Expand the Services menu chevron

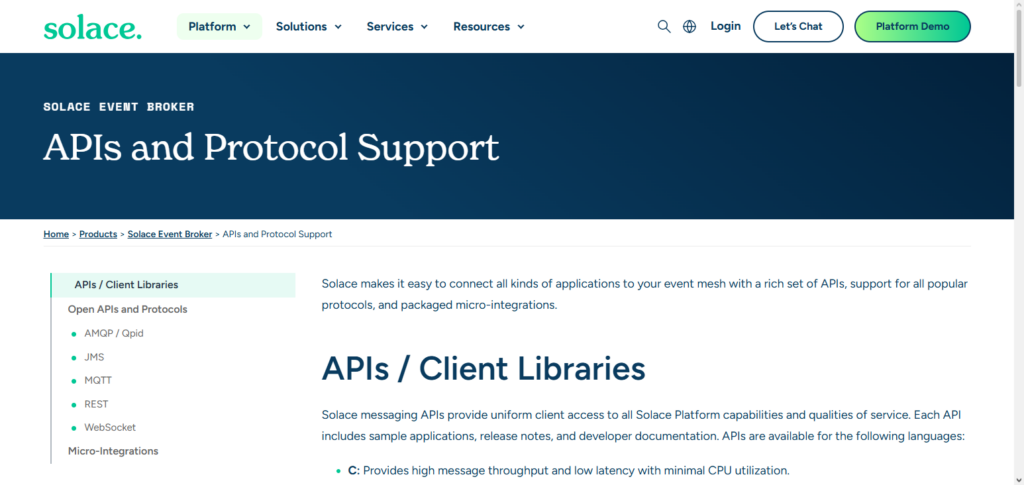(x=424, y=27)
